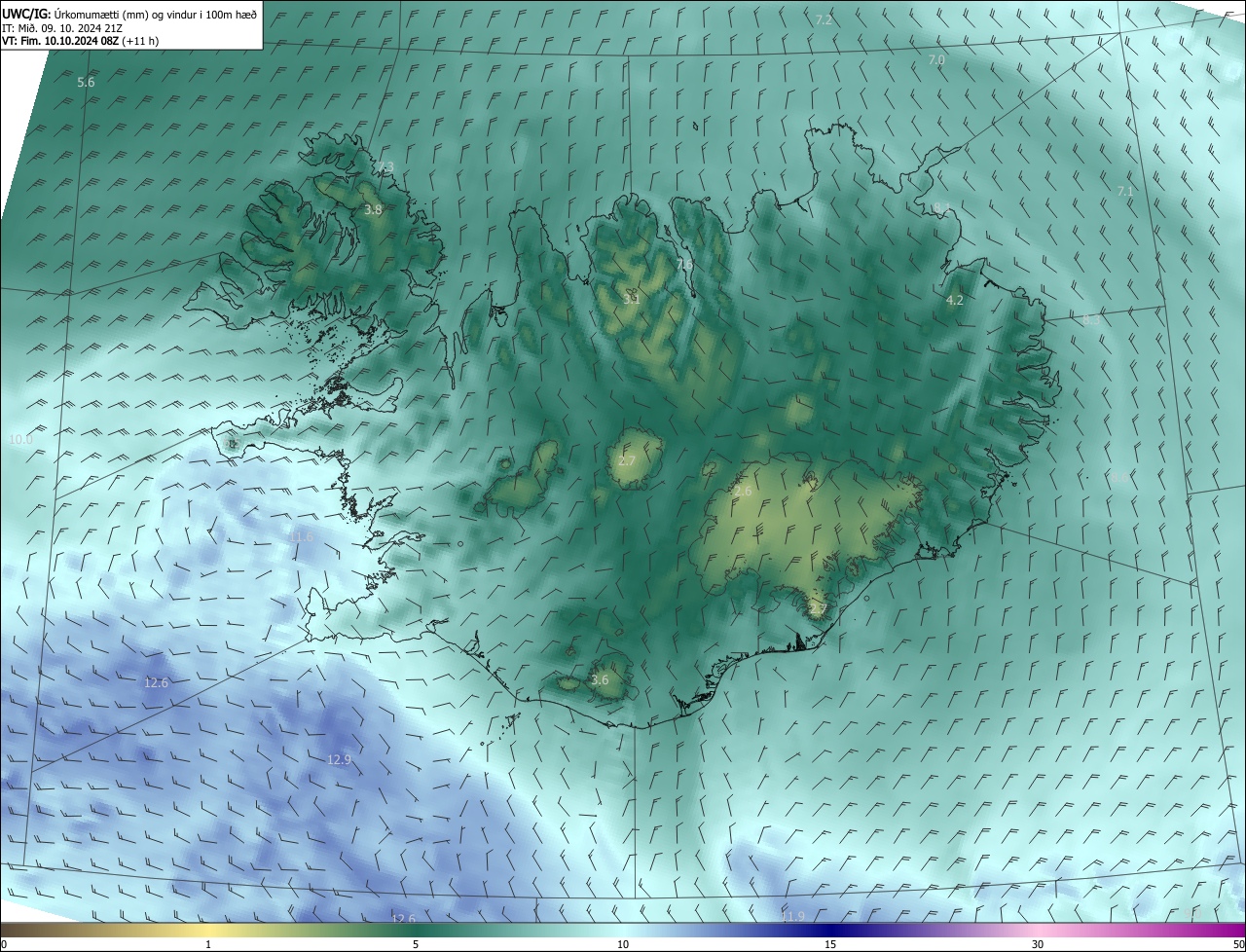1246x952 pixels.
Task: Click the 12.9 value label on the map
Action: [x=339, y=760]
